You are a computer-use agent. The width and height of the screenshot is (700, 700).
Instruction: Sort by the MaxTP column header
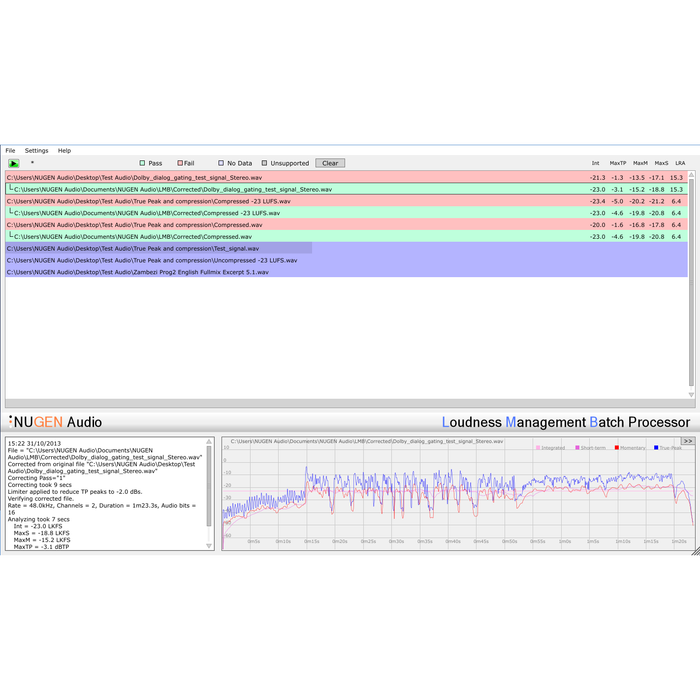(617, 163)
